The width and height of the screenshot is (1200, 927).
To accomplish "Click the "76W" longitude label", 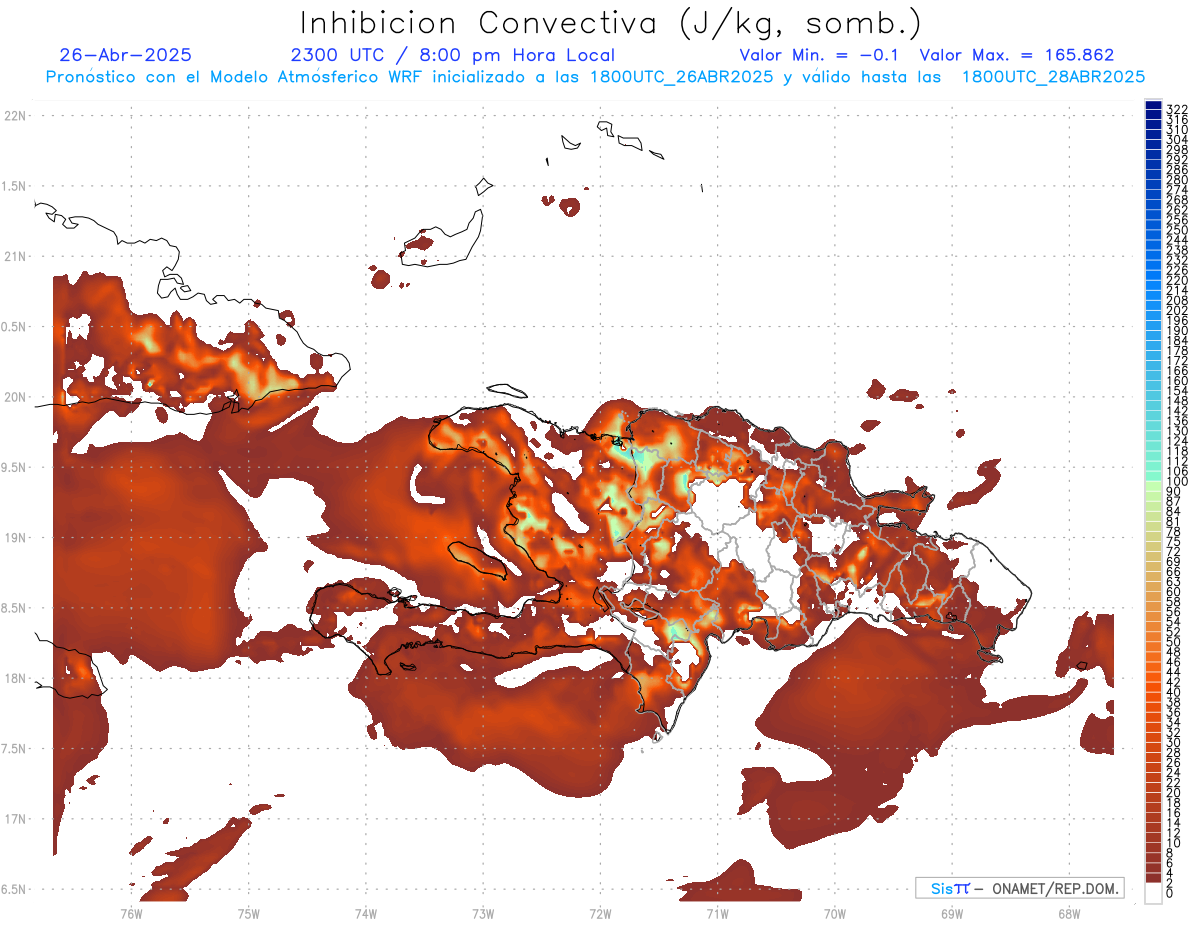I will (131, 912).
